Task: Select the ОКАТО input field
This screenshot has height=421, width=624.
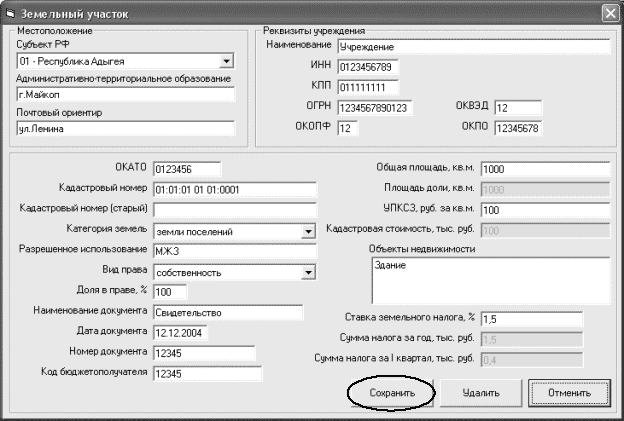Action: tap(186, 168)
